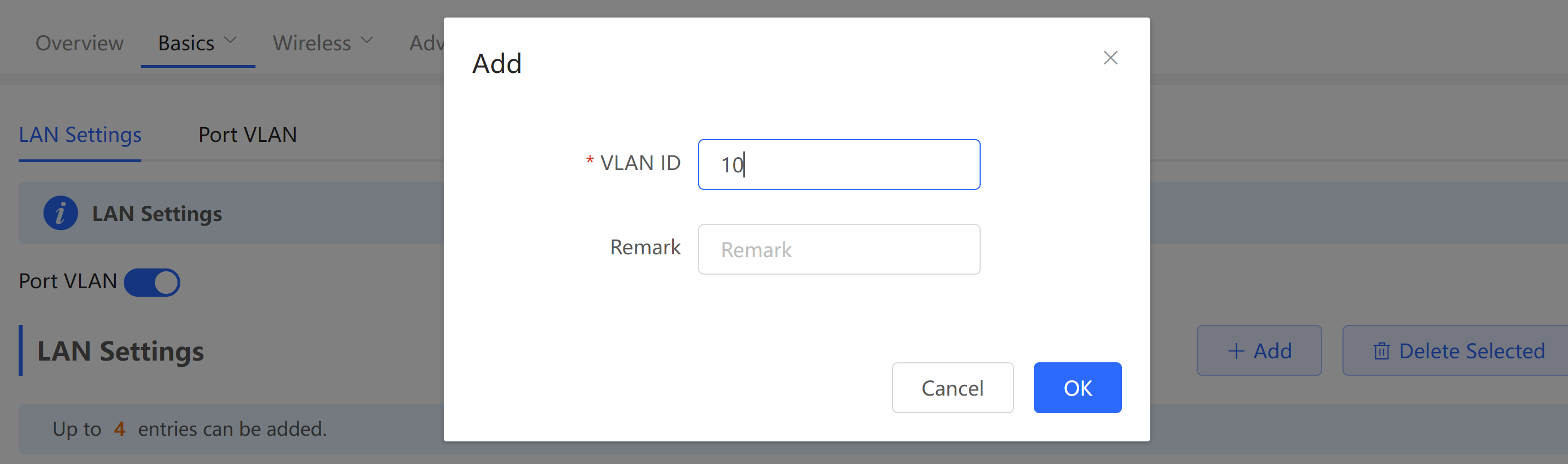Click the Delete Selected text label
The width and height of the screenshot is (1568, 464).
[1471, 352]
